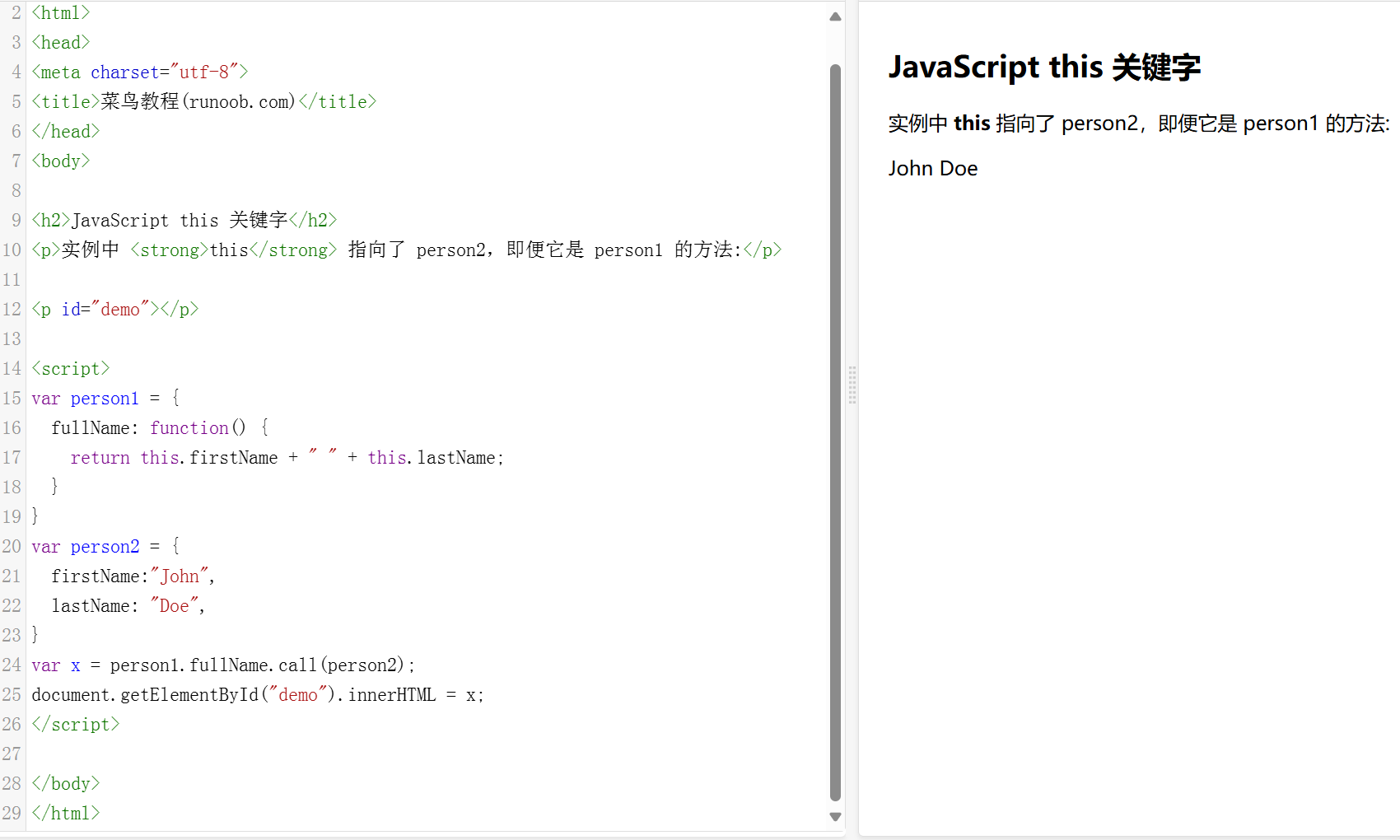Click the <script> opening tag
Screen dimensions: 1400x840
coord(71,369)
